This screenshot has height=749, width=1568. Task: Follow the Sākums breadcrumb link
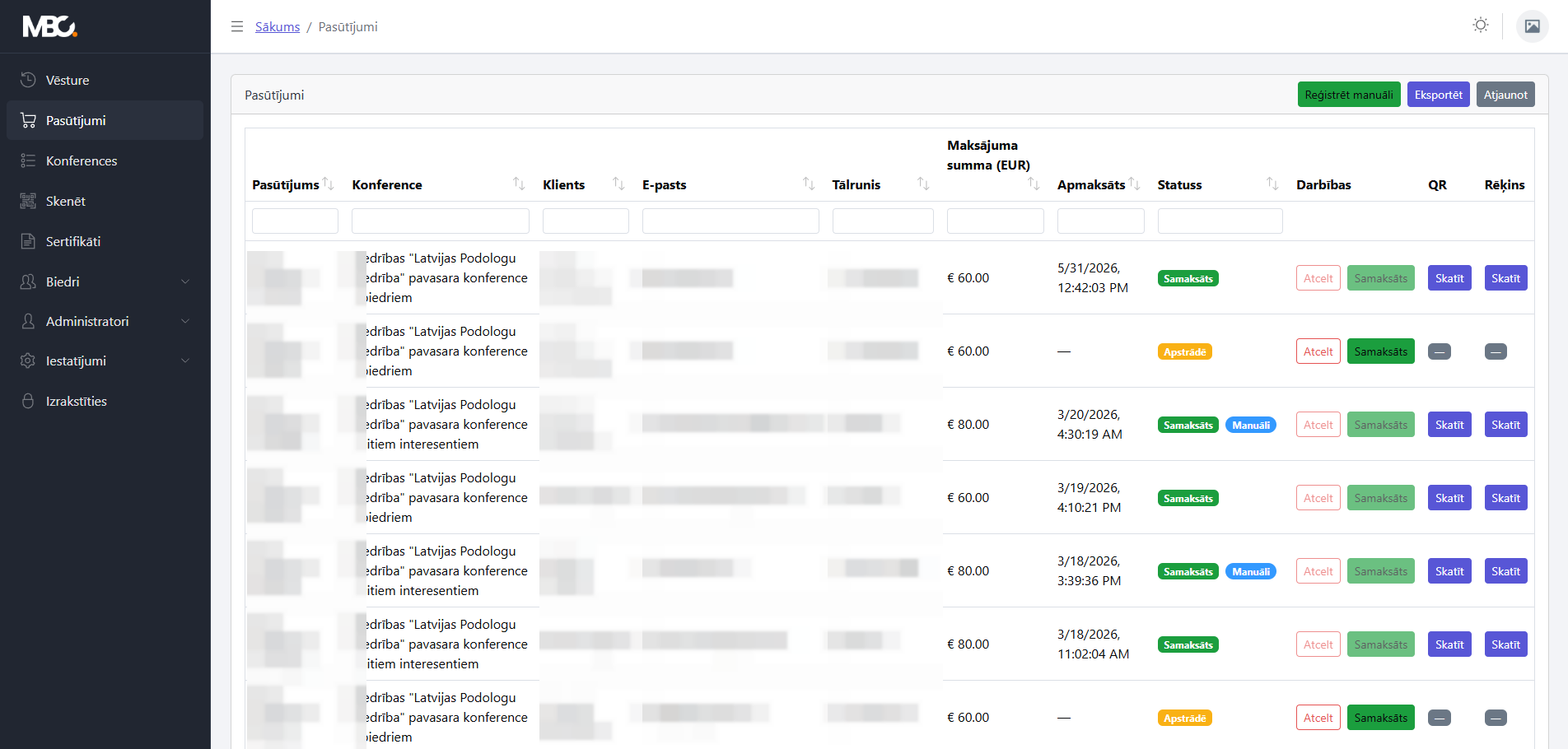(x=278, y=26)
